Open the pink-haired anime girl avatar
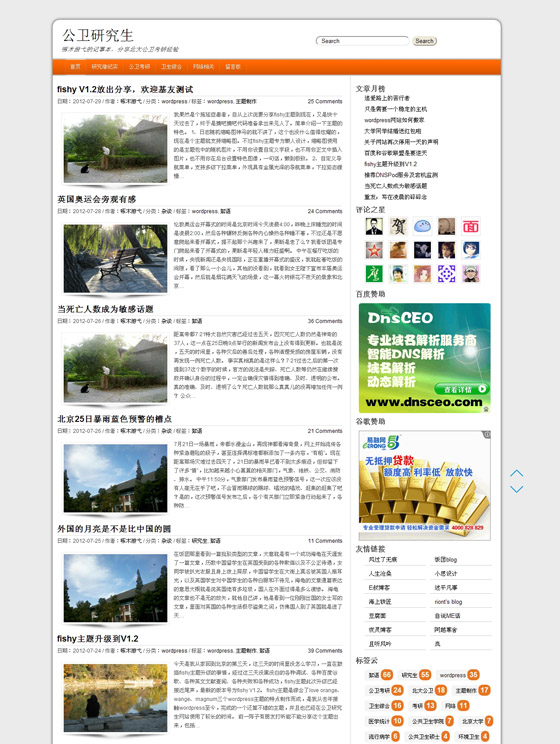This screenshot has width=560, height=744. tap(422, 274)
